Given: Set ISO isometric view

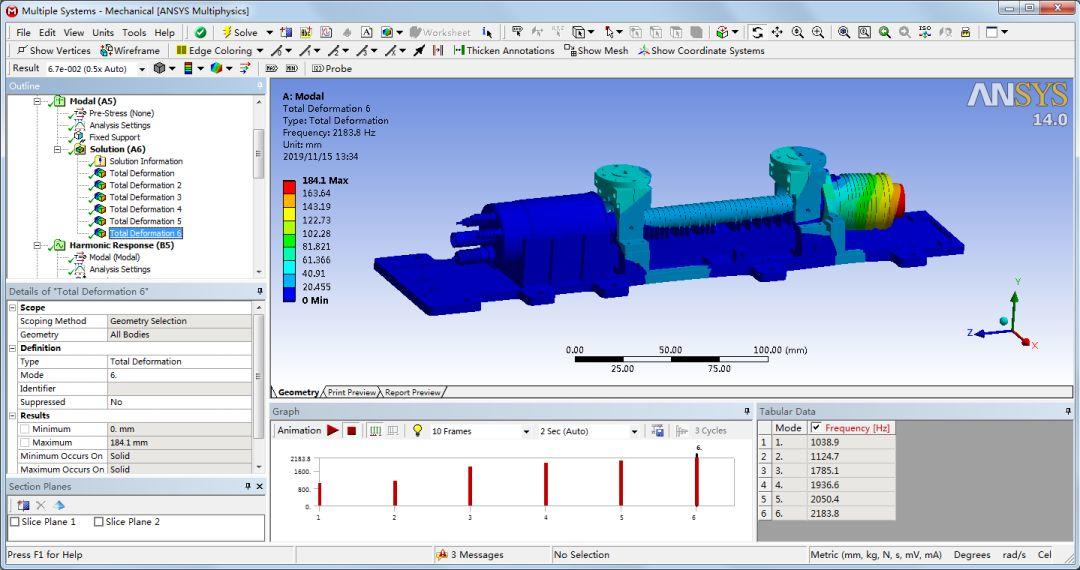Looking at the screenshot, I should [x=925, y=32].
